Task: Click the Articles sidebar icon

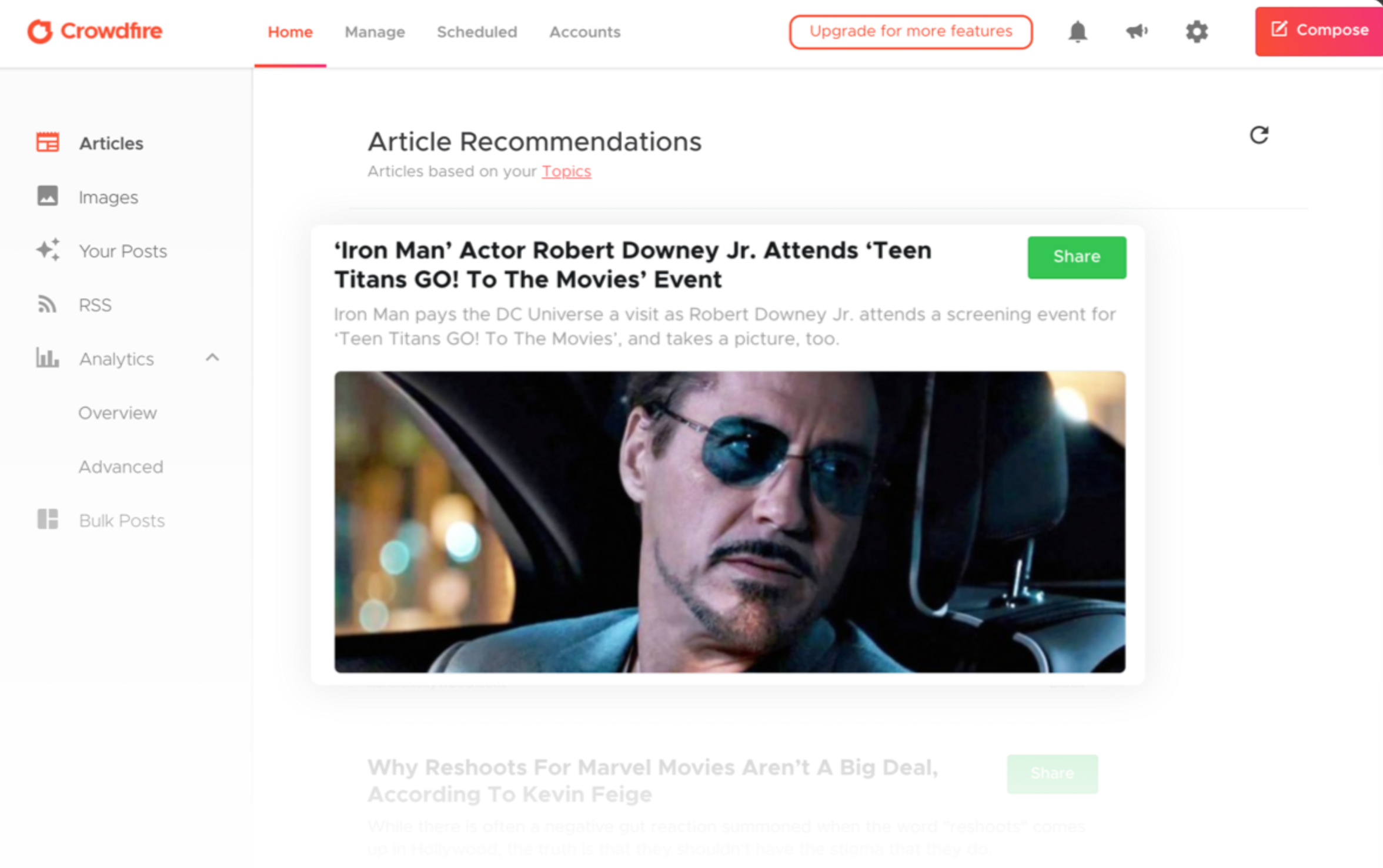Action: [x=47, y=142]
